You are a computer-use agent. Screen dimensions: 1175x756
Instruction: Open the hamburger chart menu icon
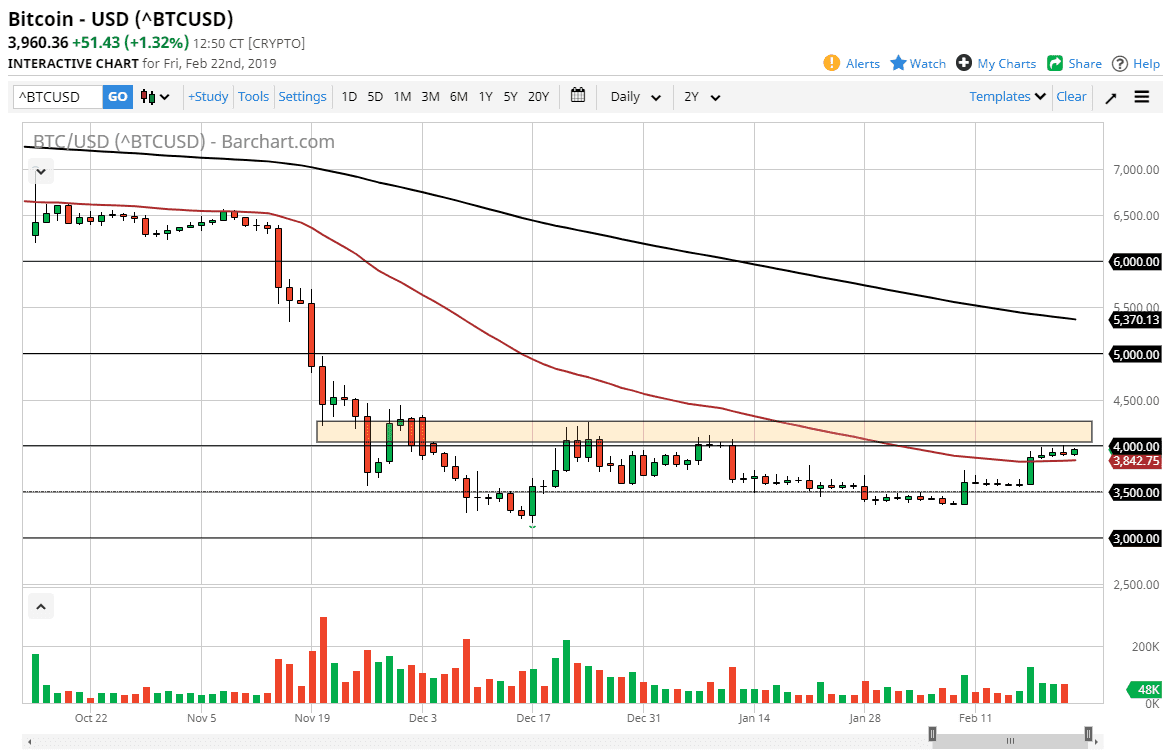click(1141, 96)
